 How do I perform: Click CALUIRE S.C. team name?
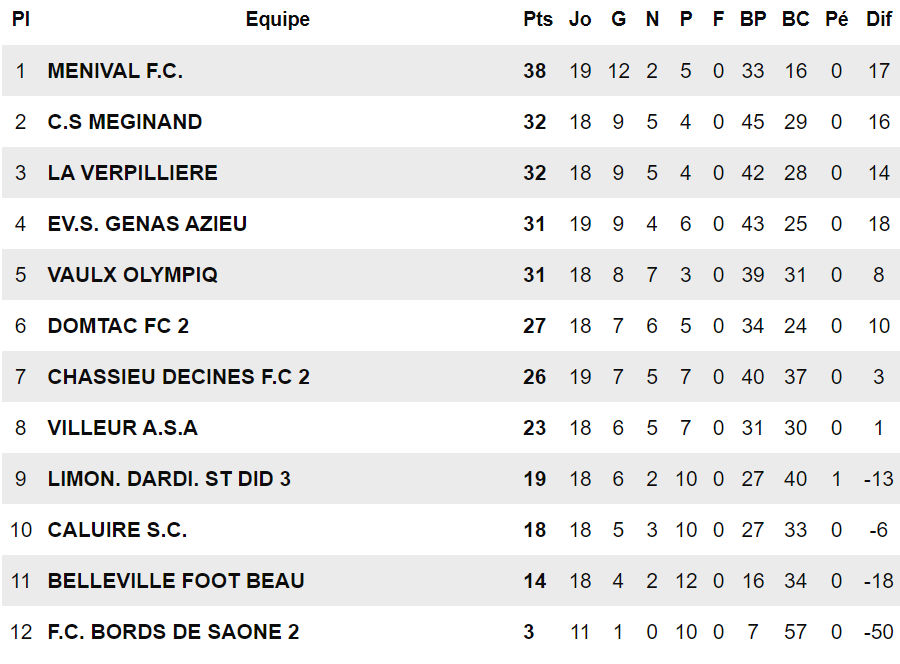(117, 530)
